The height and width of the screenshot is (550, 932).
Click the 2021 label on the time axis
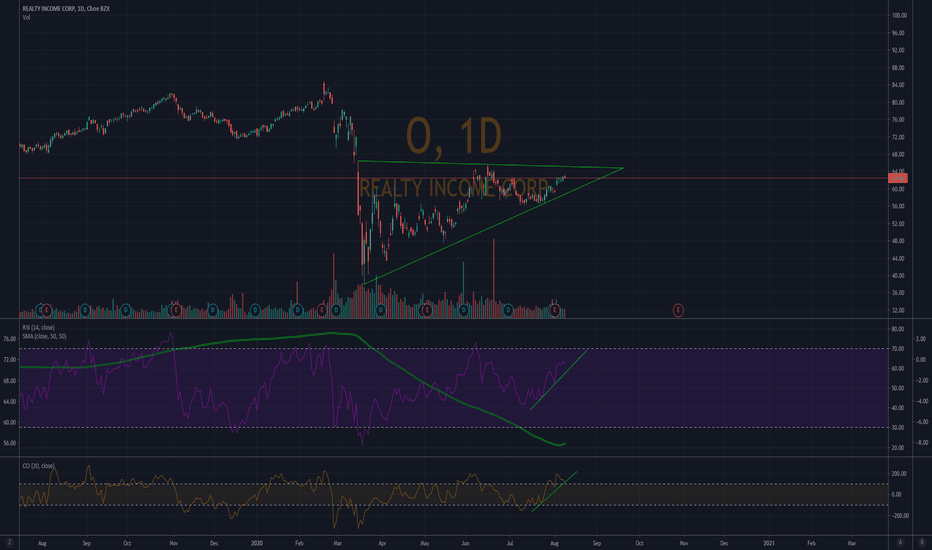coord(769,543)
